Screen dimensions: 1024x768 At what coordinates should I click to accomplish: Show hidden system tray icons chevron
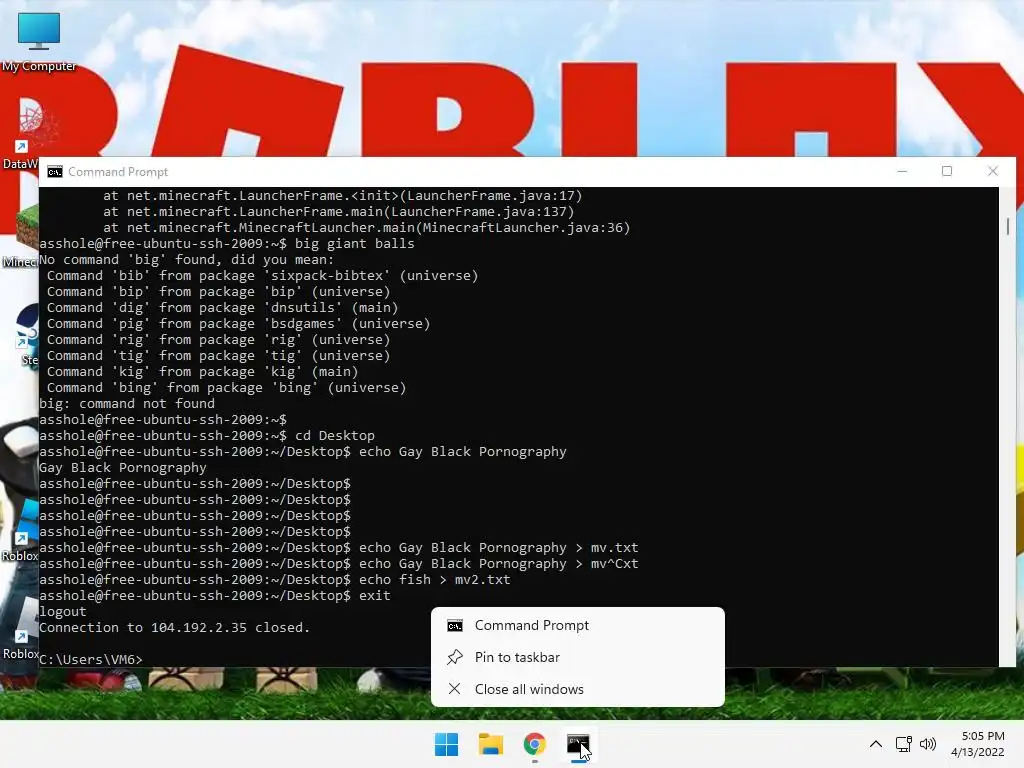click(876, 744)
